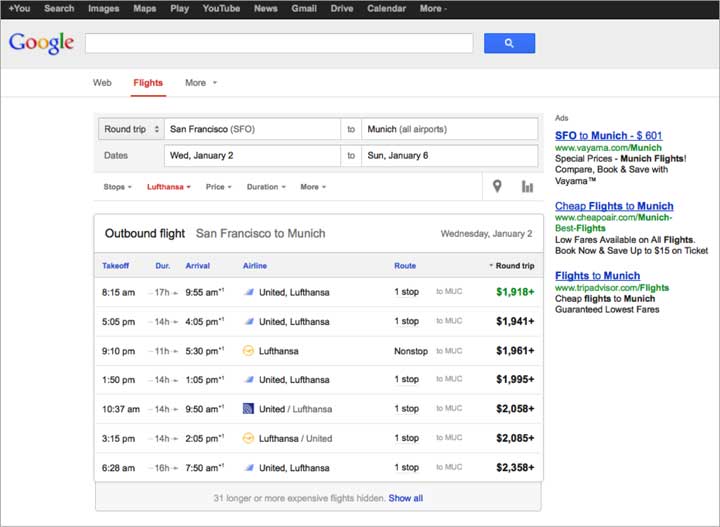Expand the Lufthansa airline filter
The image size is (720, 527).
[x=169, y=187]
